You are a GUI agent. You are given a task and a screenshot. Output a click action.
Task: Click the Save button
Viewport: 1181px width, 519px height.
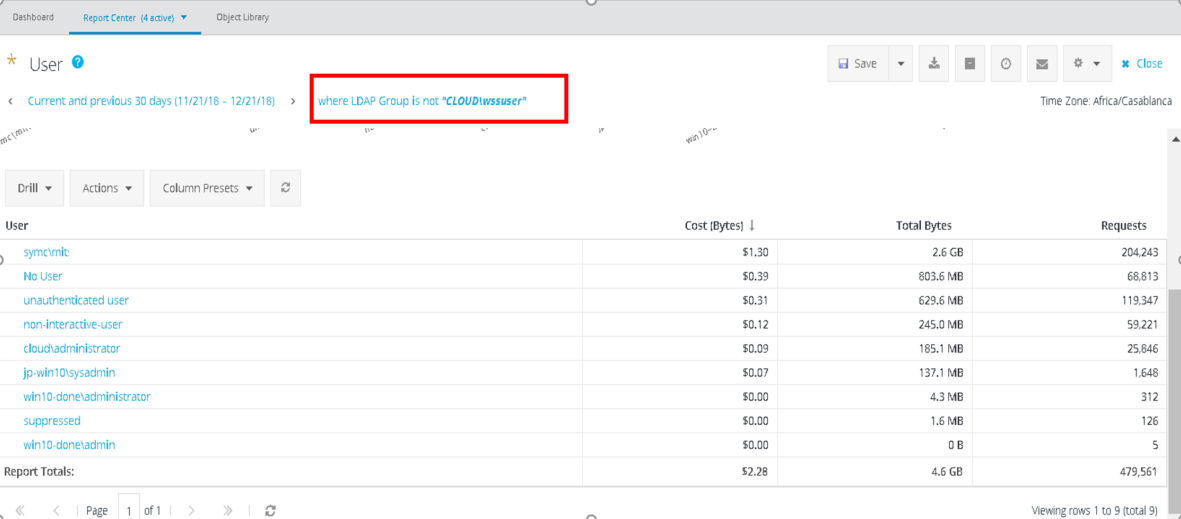[858, 64]
